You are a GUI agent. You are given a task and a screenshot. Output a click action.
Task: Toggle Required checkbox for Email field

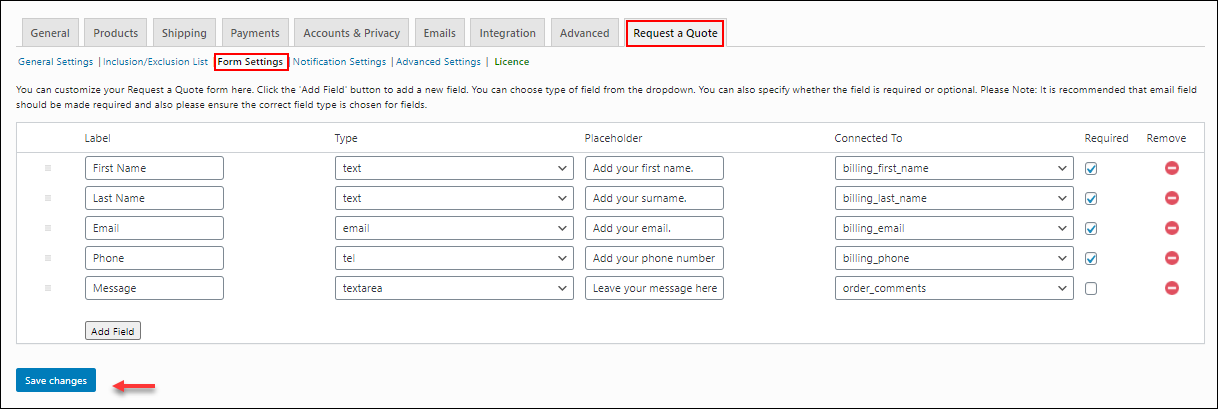pos(1091,229)
